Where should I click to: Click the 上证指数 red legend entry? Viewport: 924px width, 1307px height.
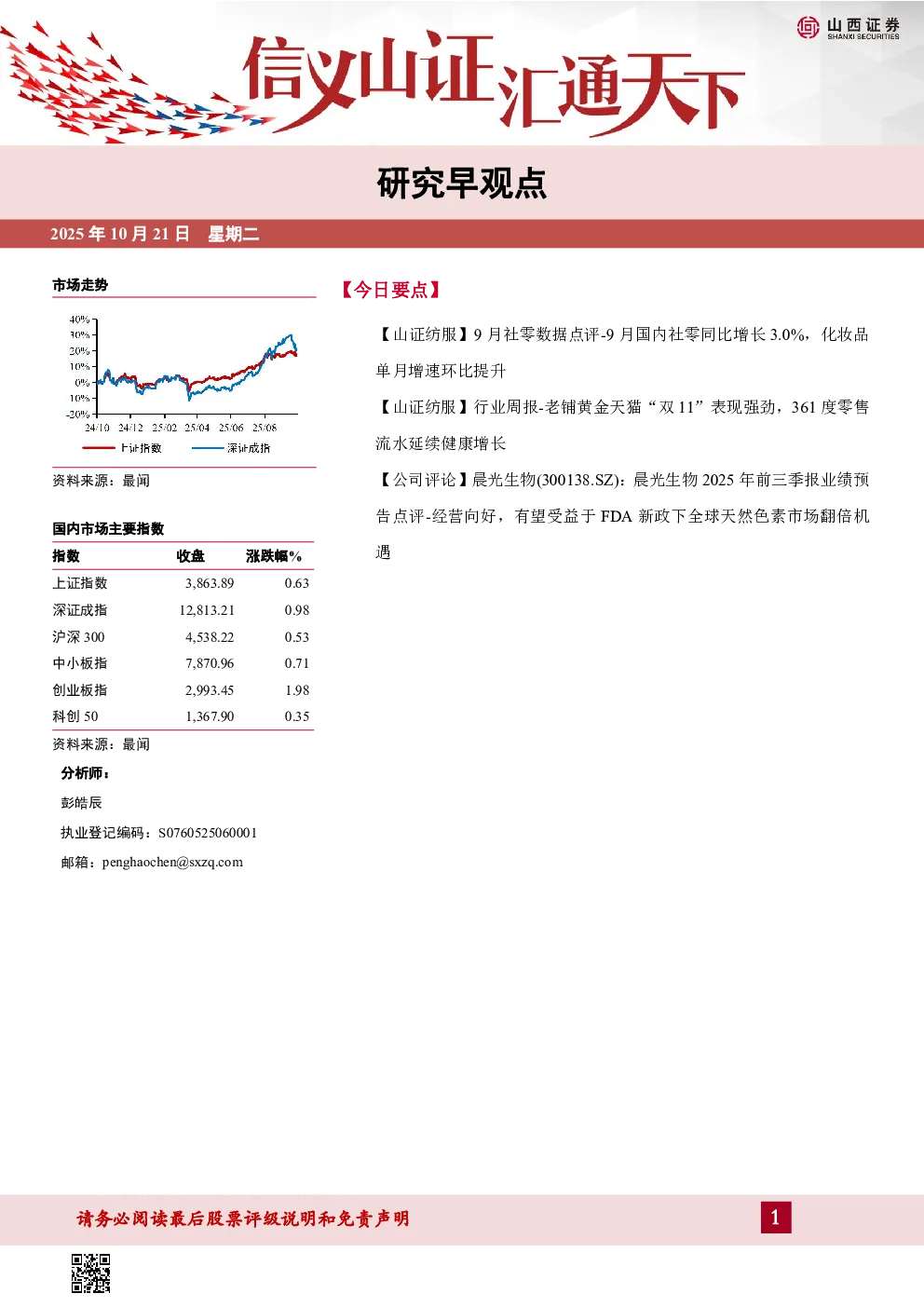tap(122, 448)
